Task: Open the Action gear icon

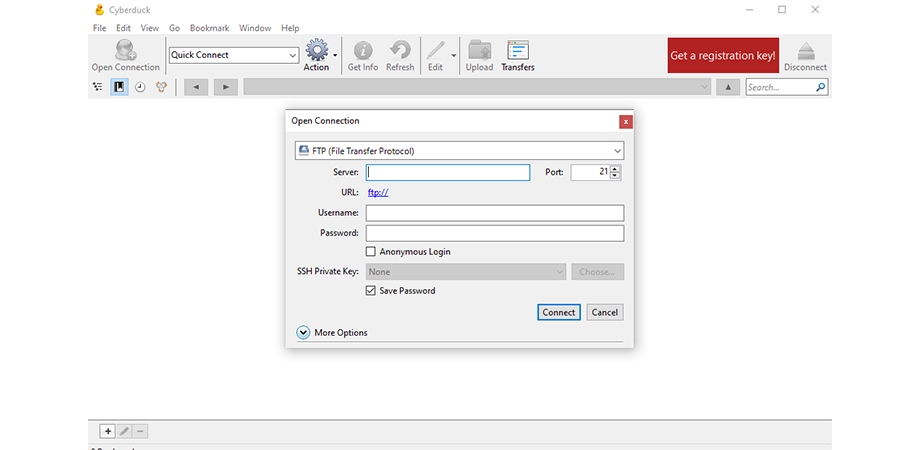Action: (317, 50)
